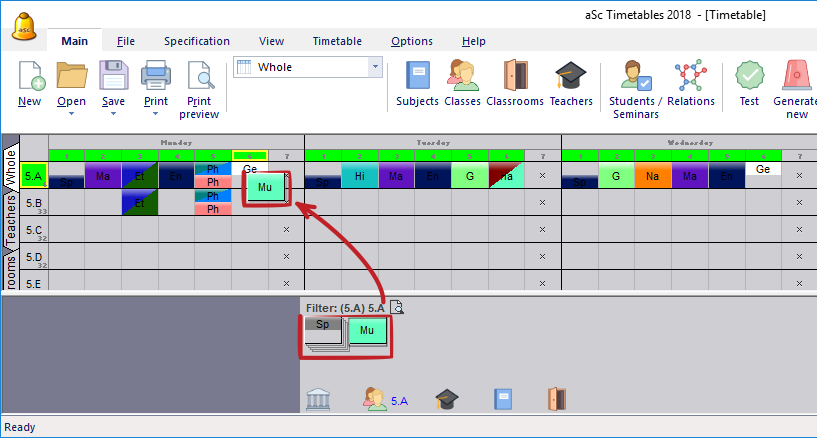This screenshot has height=438, width=817.
Task: Run the Test timetable check
Action: tap(749, 78)
